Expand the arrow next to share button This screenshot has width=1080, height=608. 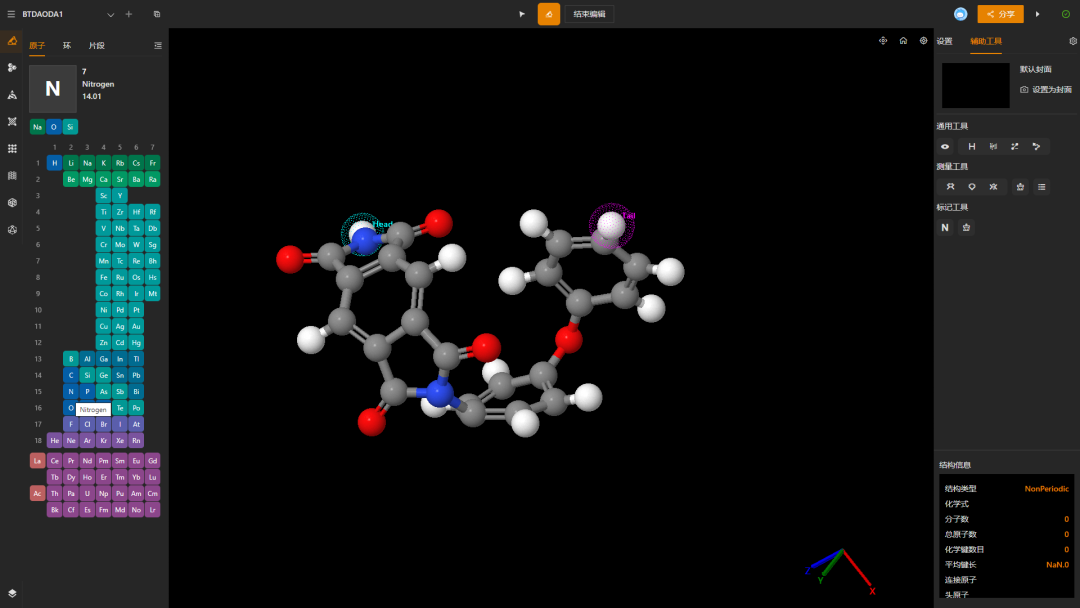[x=1037, y=14]
